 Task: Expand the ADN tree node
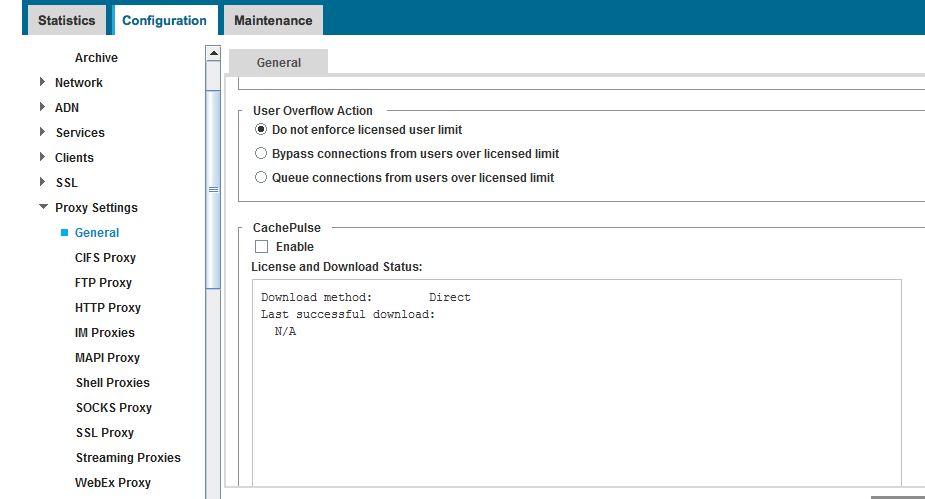pos(42,107)
